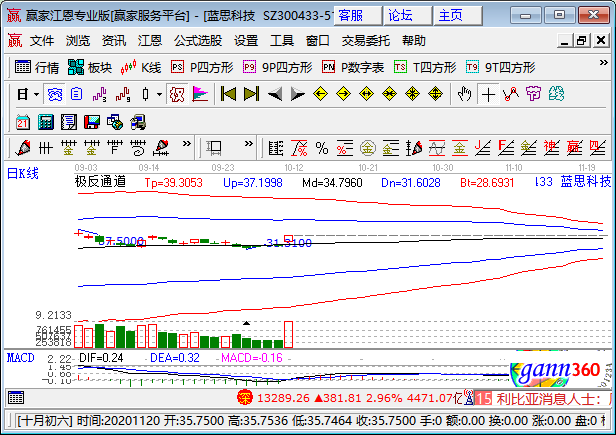Click the 主页 button
This screenshot has height=435, width=616.
tap(458, 16)
